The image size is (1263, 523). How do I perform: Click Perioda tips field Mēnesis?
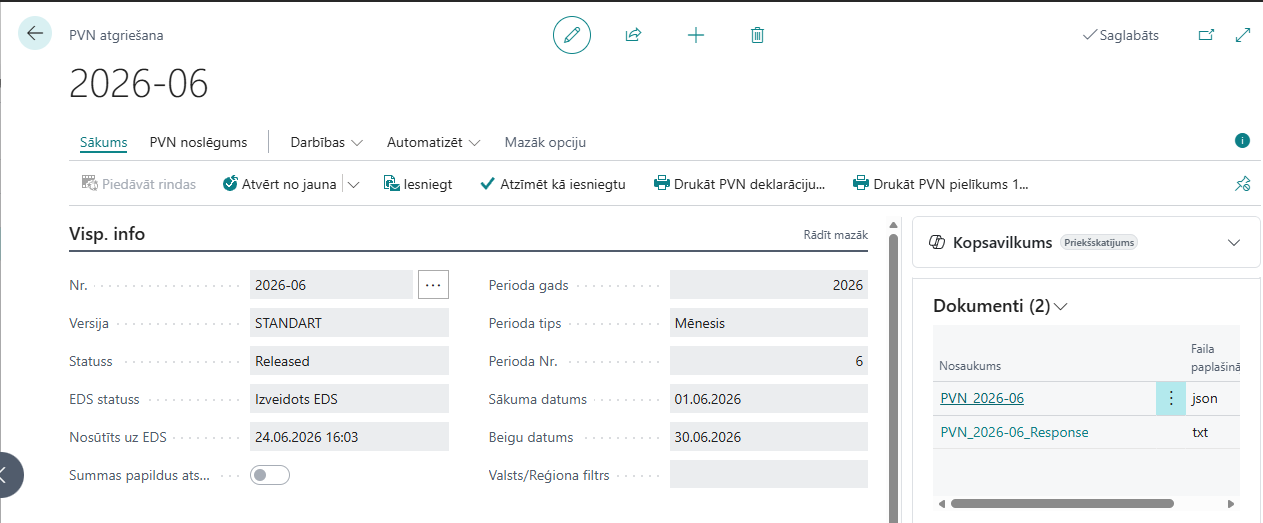click(769, 323)
